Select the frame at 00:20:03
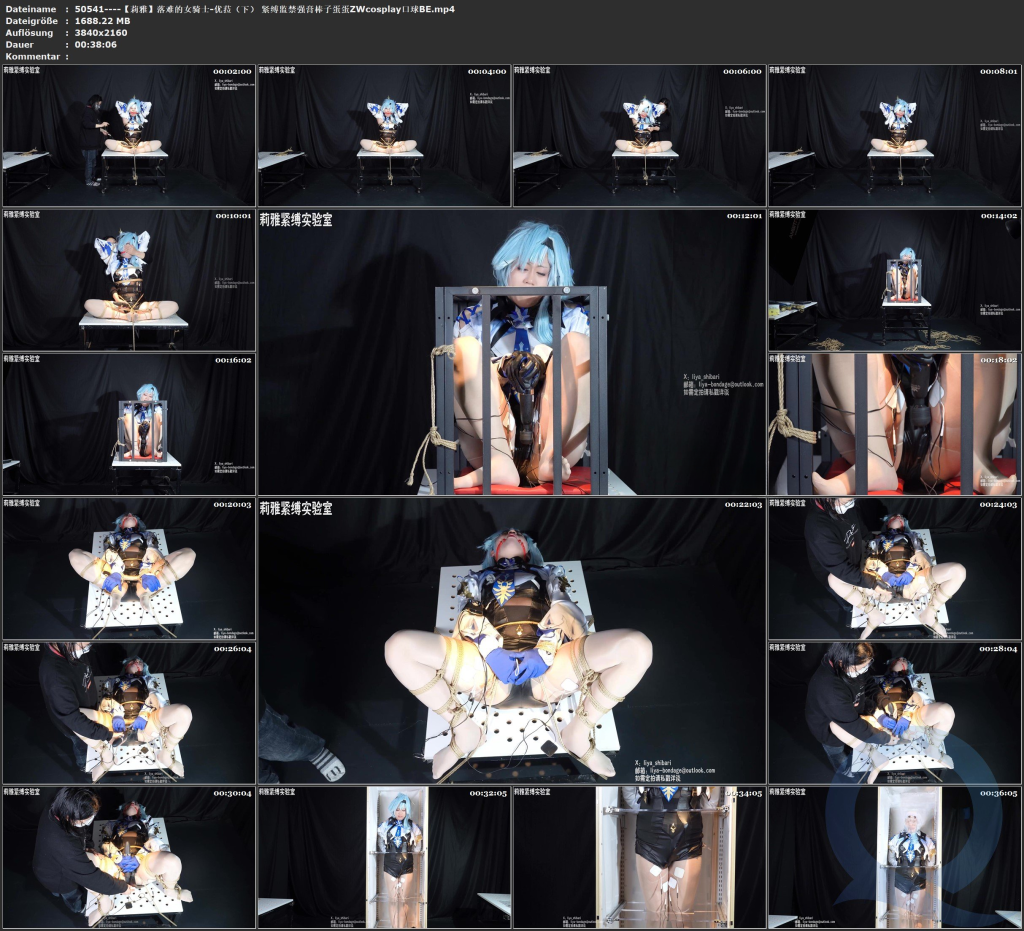Screen dimensions: 1024x931 click(x=129, y=568)
